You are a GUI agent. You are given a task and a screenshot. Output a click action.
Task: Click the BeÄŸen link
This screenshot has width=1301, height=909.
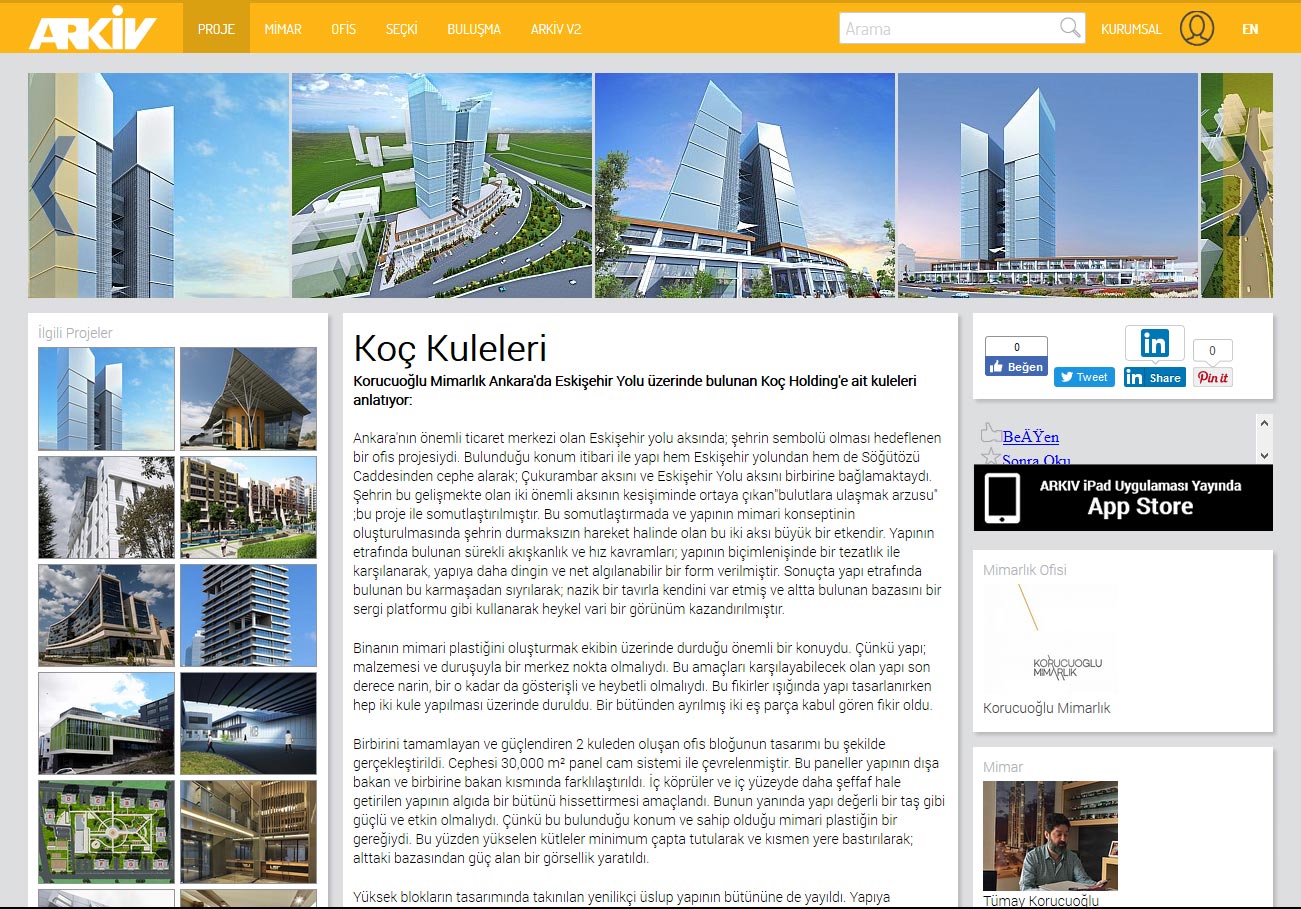[x=1031, y=437]
